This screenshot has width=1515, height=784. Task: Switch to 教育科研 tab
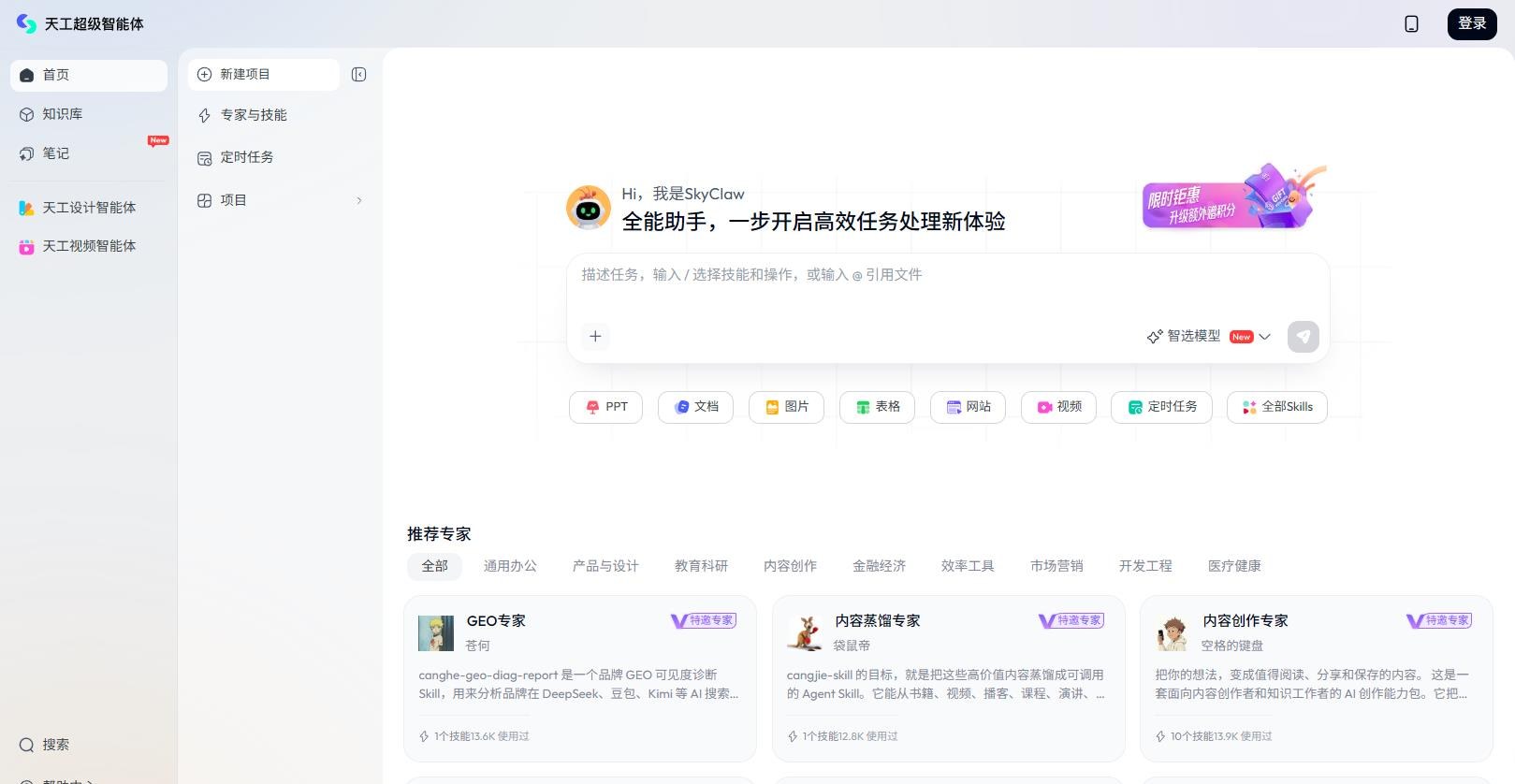(701, 566)
